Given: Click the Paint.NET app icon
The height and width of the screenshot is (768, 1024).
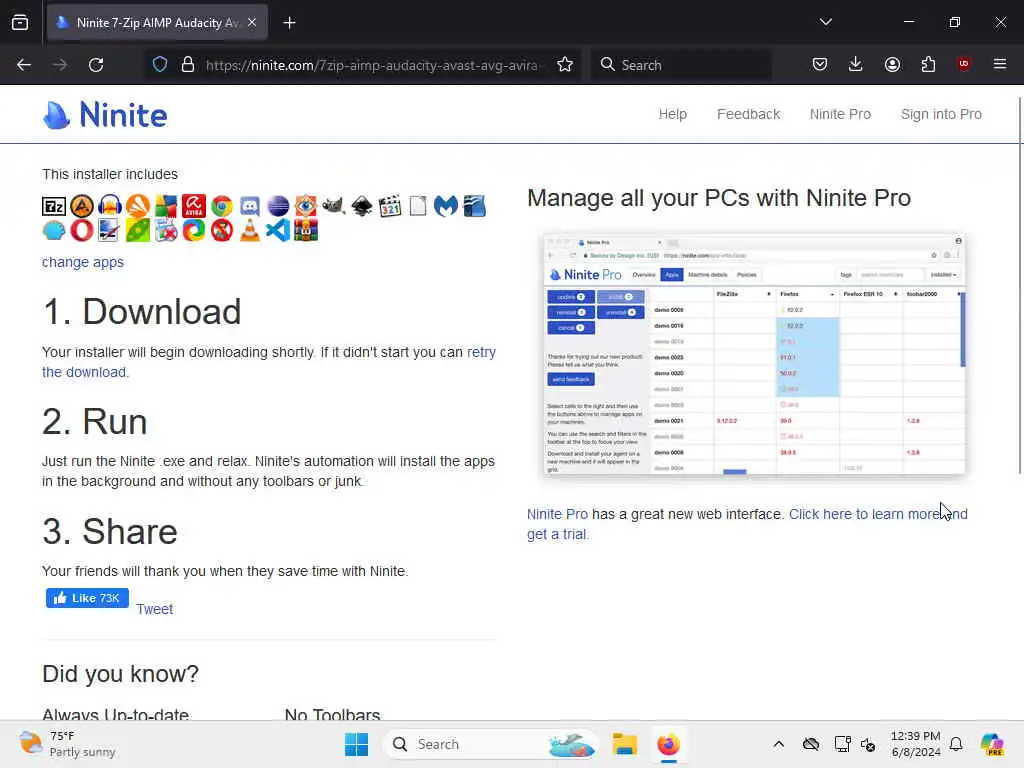Looking at the screenshot, I should [x=110, y=231].
